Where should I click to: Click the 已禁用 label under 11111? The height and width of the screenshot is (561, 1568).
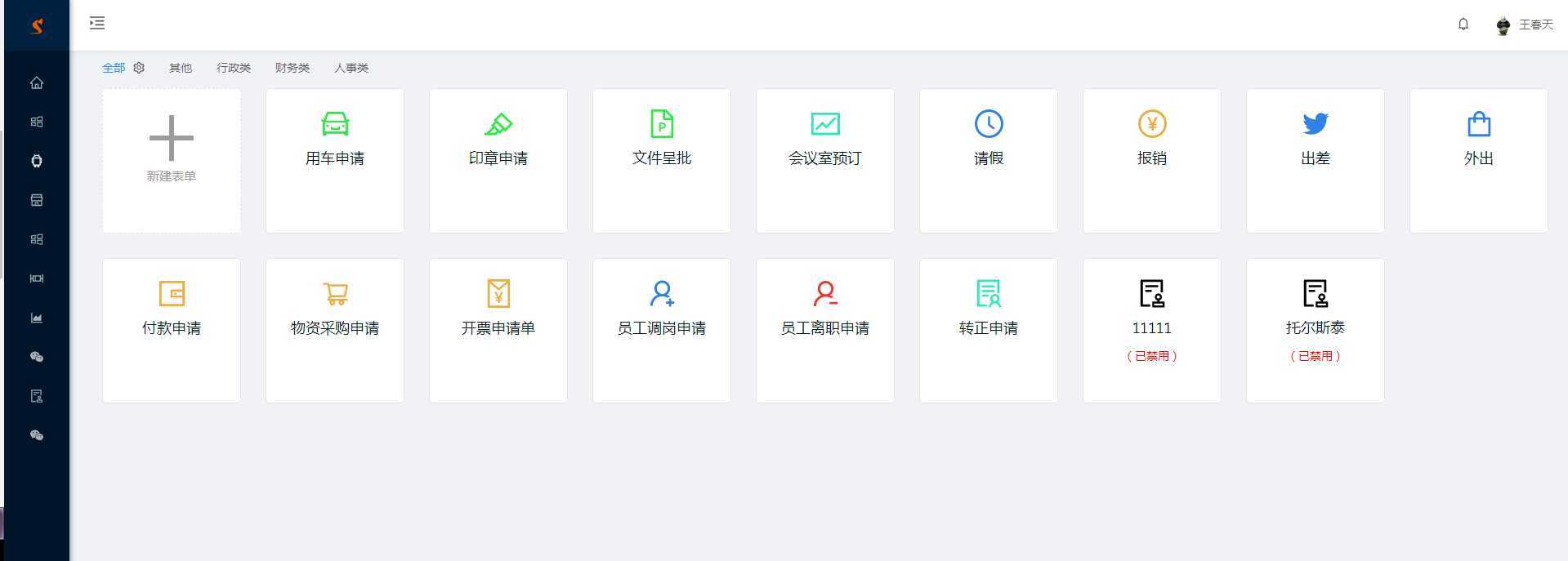pyautogui.click(x=1152, y=356)
